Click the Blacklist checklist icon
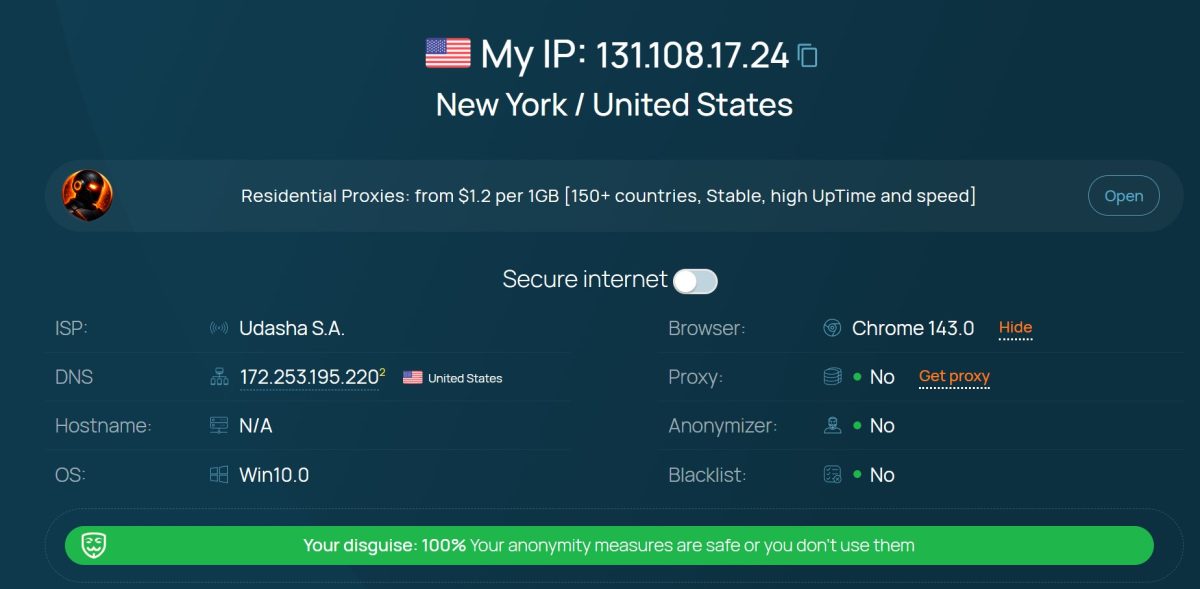The image size is (1200, 589). click(x=831, y=475)
